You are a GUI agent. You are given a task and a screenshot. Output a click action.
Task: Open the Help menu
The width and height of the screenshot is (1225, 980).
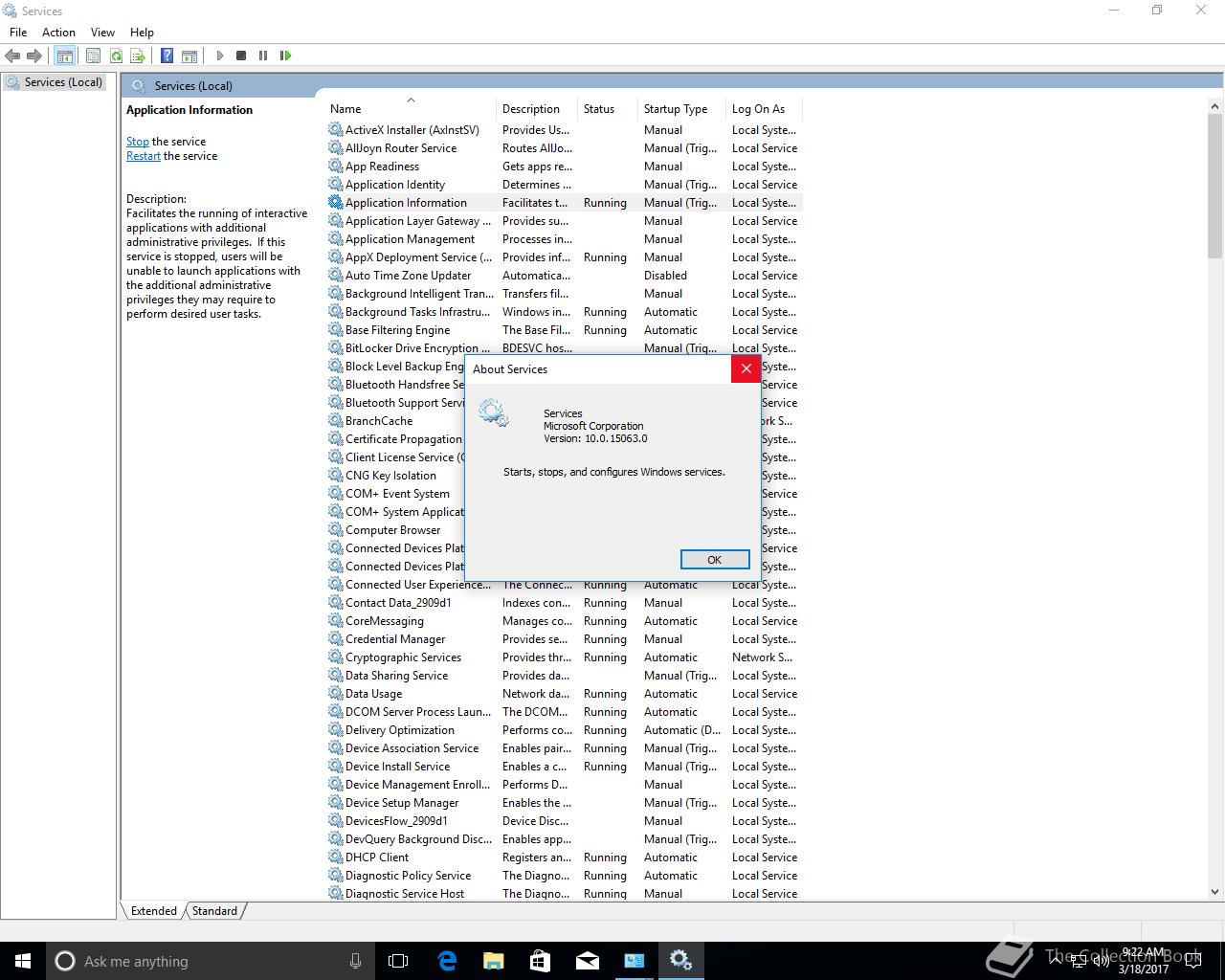142,32
